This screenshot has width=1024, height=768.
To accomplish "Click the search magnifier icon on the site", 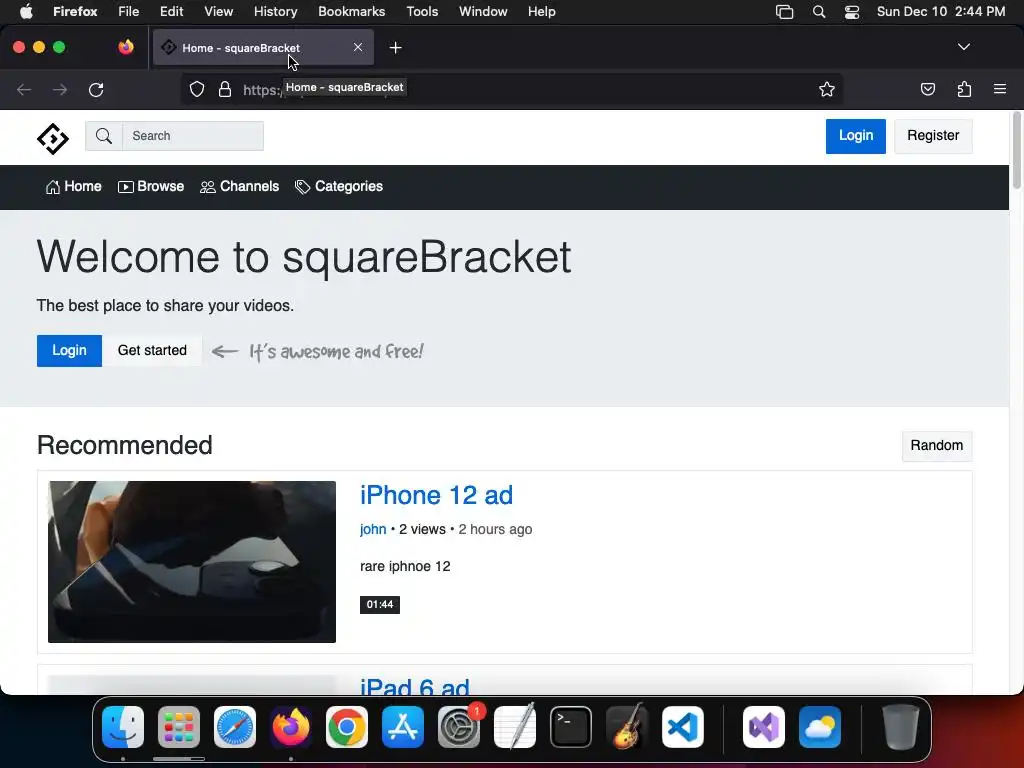I will click(x=104, y=136).
